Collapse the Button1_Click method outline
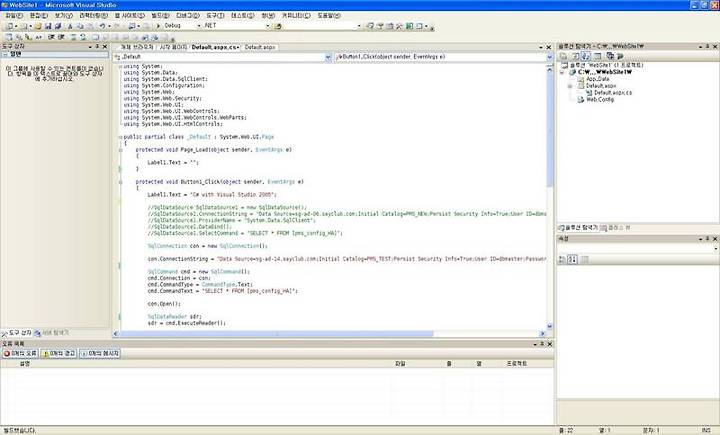Screen dimensions: 720x435 (x=120, y=182)
